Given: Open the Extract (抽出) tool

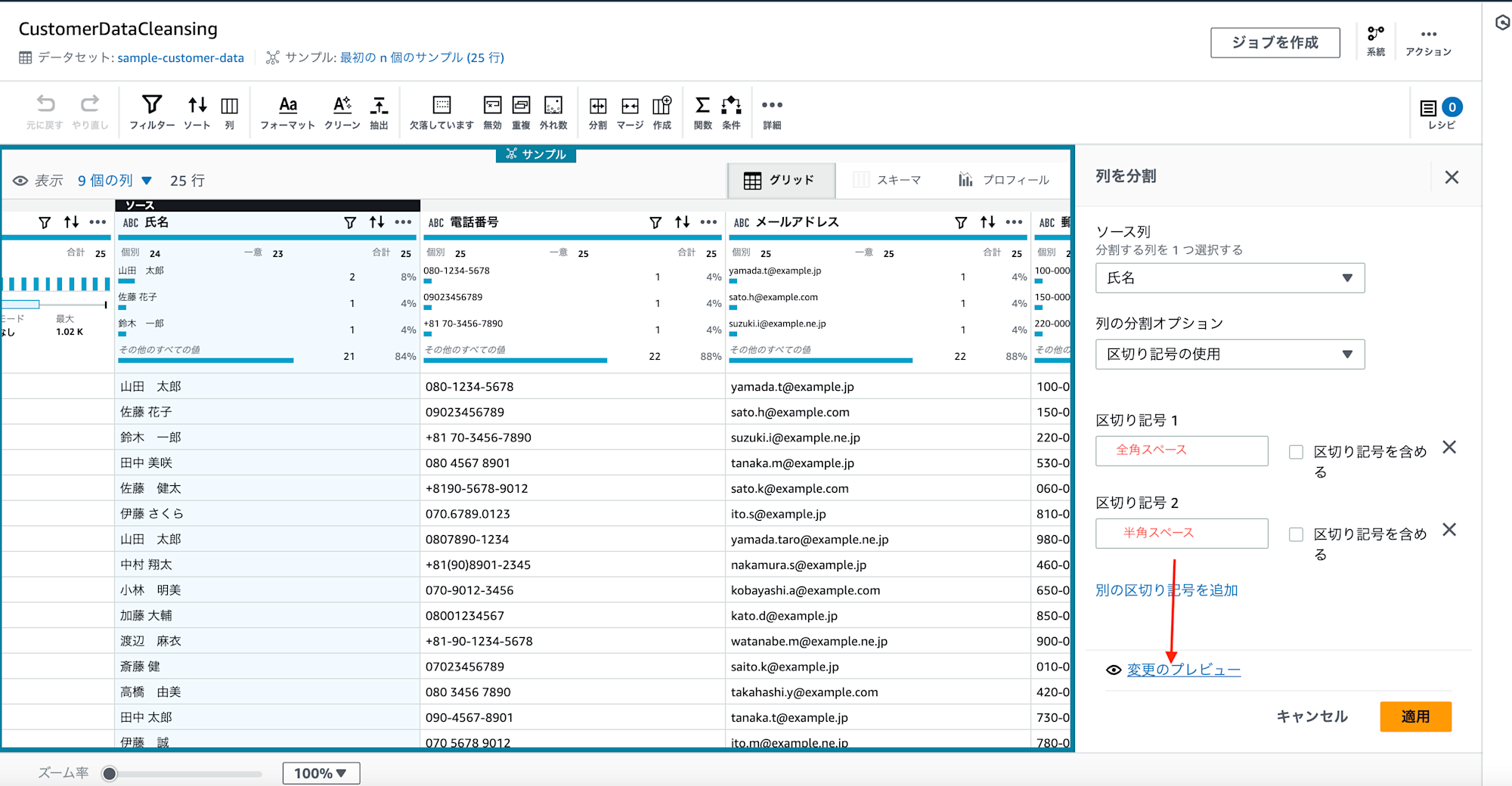Looking at the screenshot, I should tap(379, 112).
